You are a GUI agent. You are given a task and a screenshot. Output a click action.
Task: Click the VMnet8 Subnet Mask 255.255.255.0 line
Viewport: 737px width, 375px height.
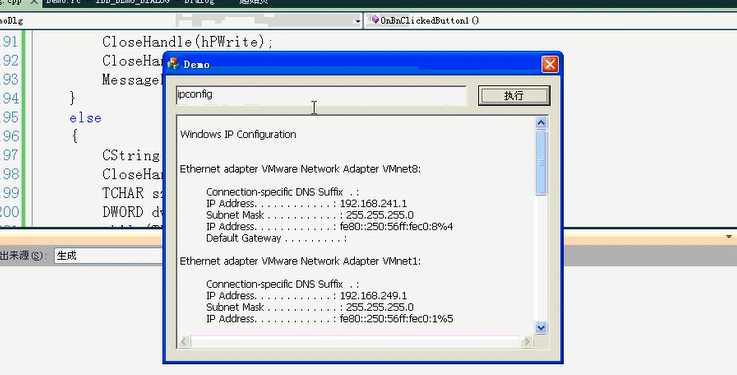point(310,215)
